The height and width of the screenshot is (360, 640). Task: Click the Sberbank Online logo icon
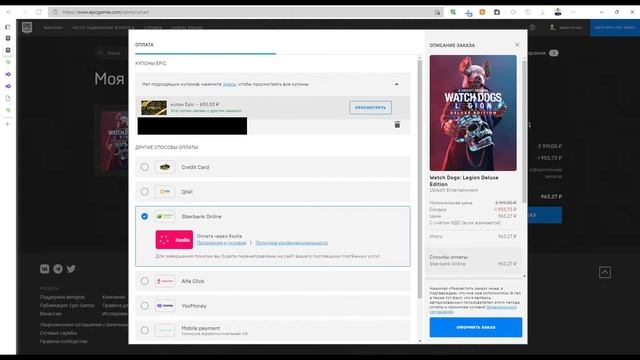(165, 216)
